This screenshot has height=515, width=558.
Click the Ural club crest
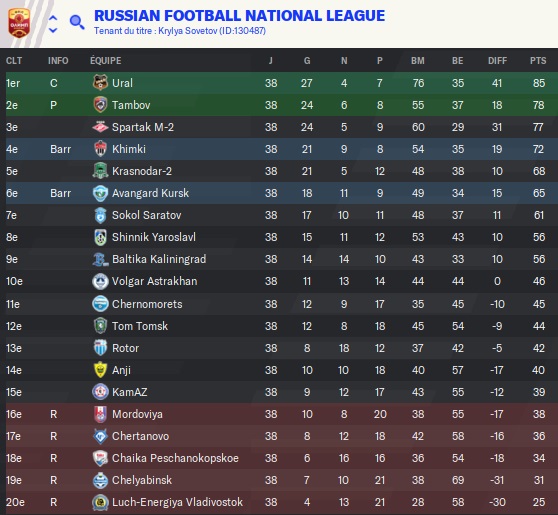100,83
